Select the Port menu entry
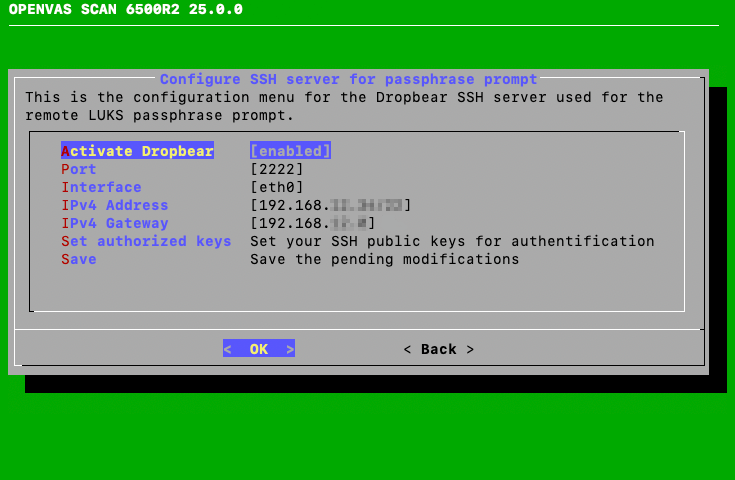 tap(79, 169)
